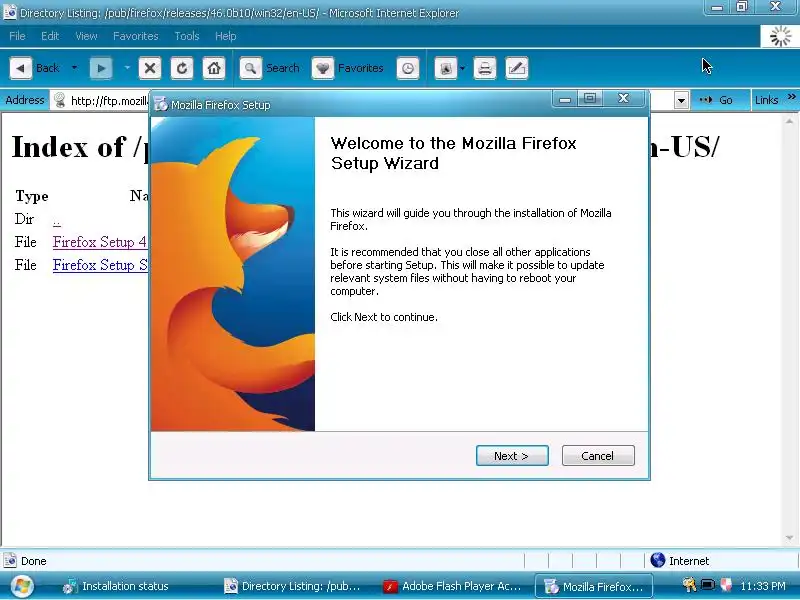Viewport: 800px width, 600px height.
Task: Open the File menu
Action: pyautogui.click(x=17, y=36)
